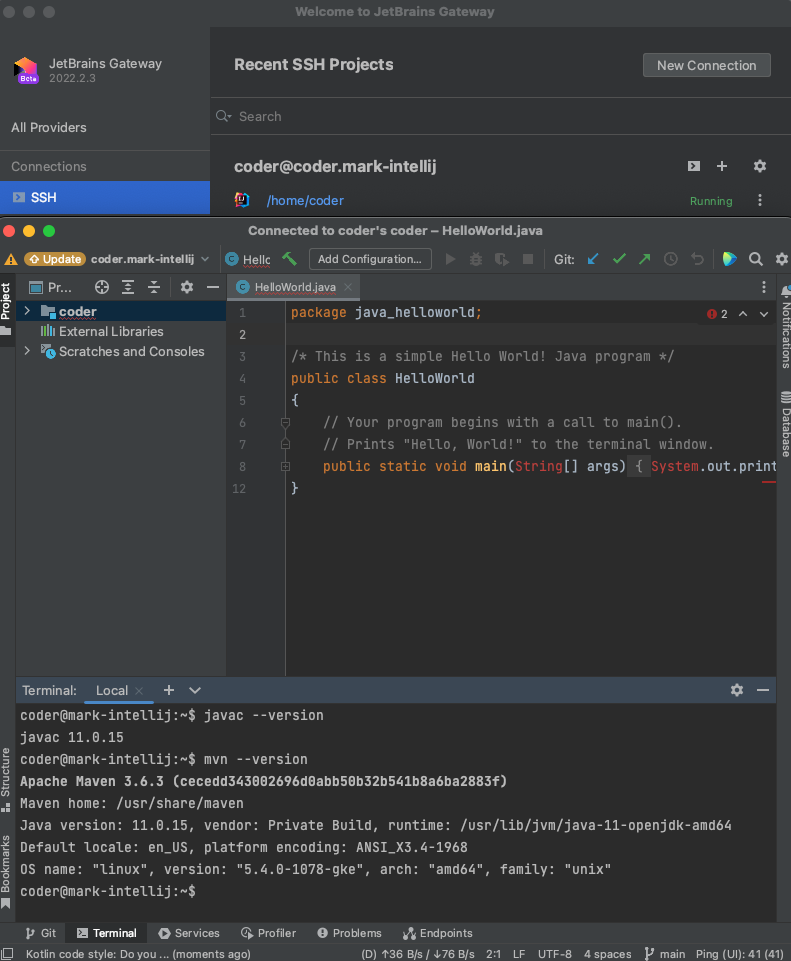This screenshot has height=961, width=791.
Task: Hide the Project panel with minus icon
Action: click(213, 287)
